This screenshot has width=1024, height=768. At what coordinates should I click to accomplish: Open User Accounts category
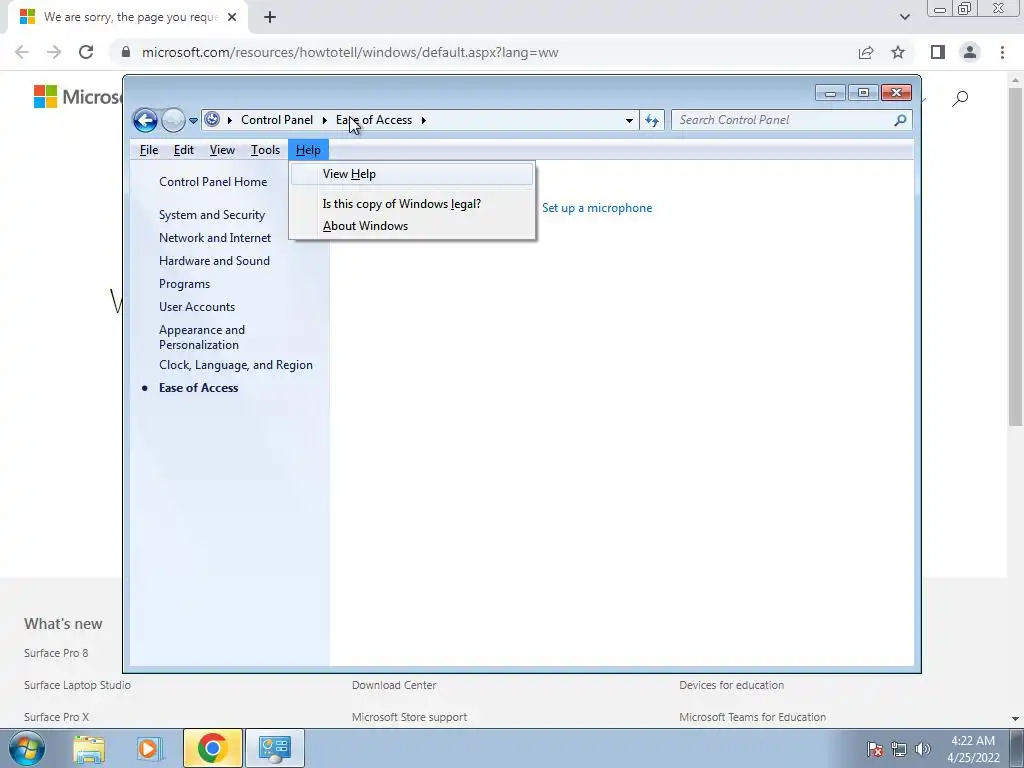(x=197, y=307)
